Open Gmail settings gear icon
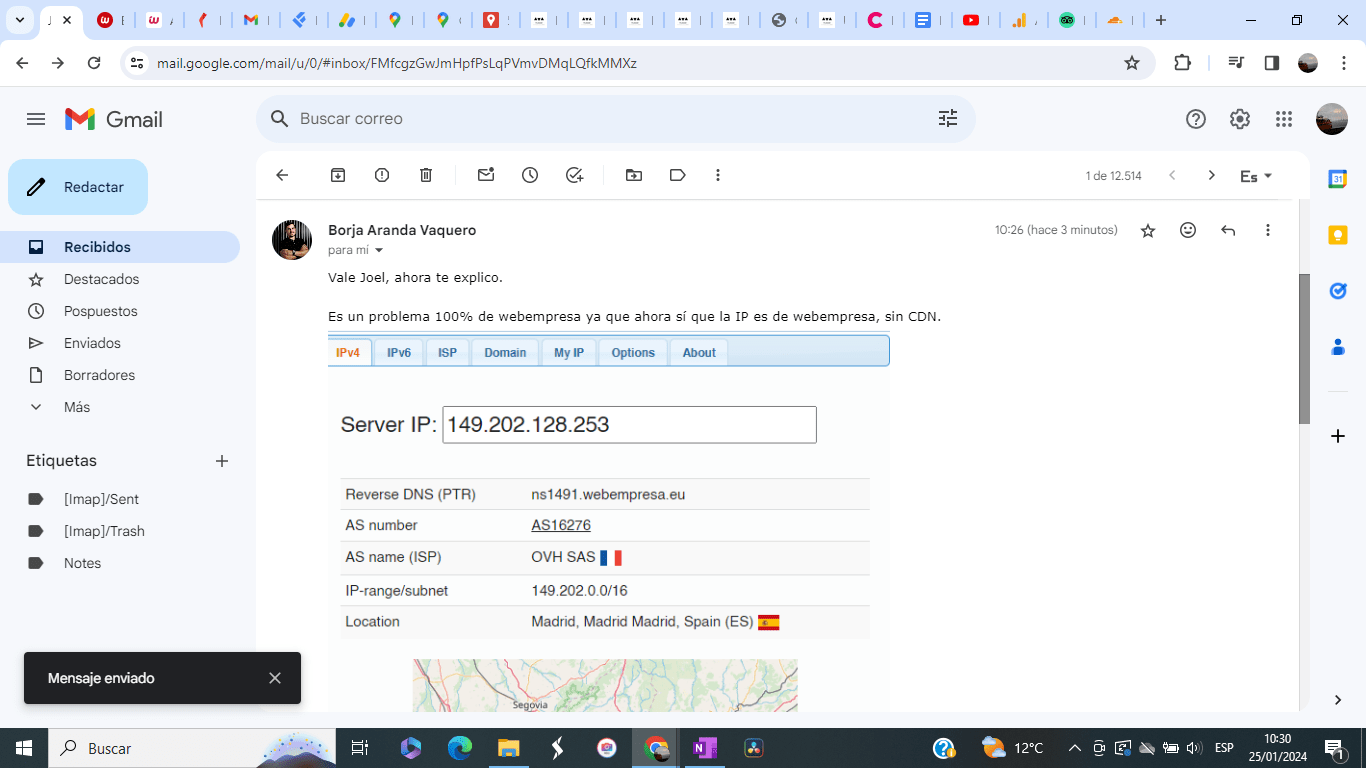The height and width of the screenshot is (768, 1366). (x=1240, y=119)
